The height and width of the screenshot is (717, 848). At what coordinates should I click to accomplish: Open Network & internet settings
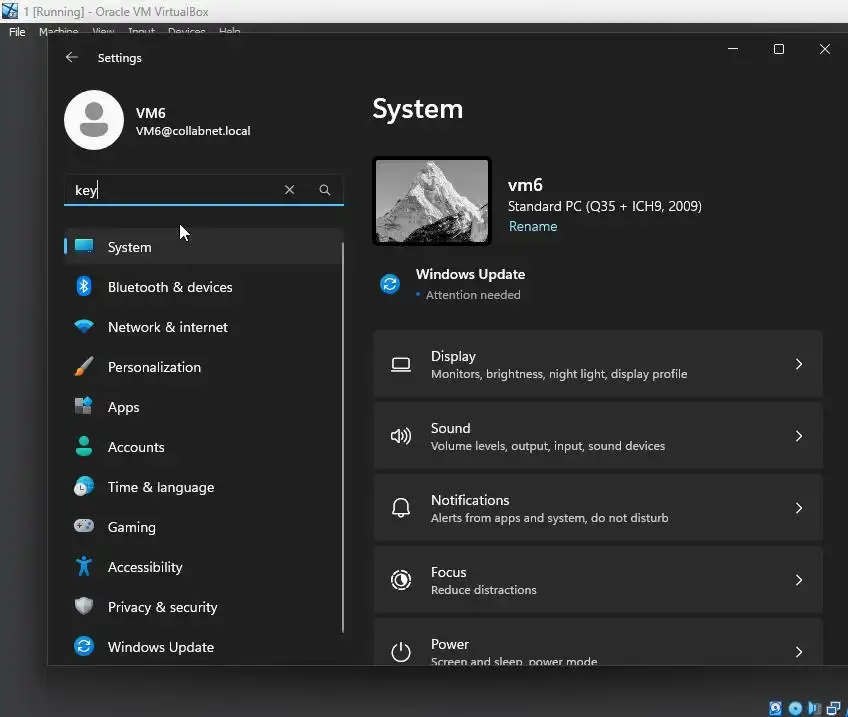click(x=203, y=327)
